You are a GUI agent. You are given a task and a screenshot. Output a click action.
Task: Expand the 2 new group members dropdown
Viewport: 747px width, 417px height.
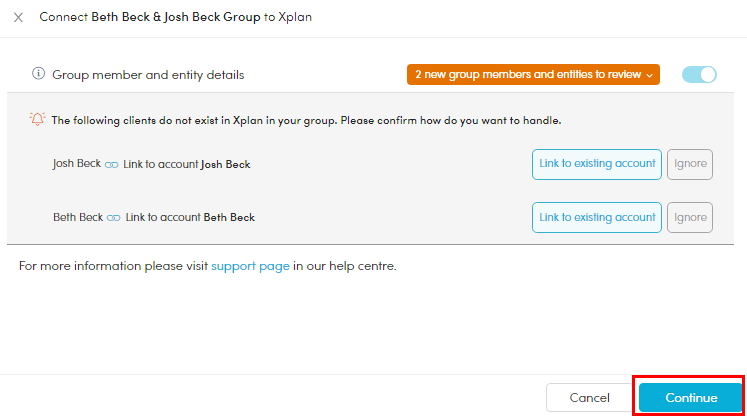[533, 74]
